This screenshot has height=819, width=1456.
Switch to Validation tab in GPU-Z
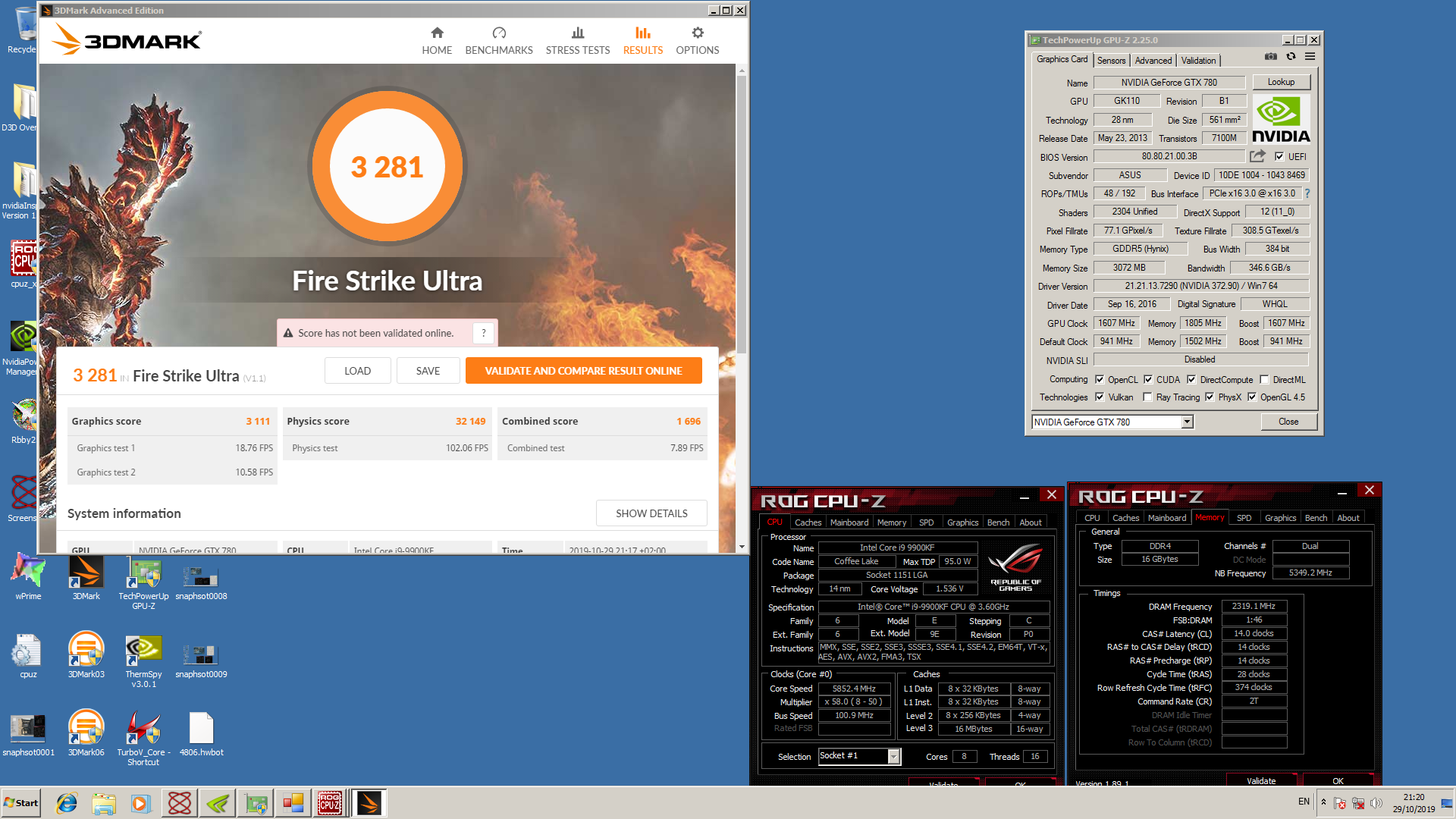[1198, 61]
